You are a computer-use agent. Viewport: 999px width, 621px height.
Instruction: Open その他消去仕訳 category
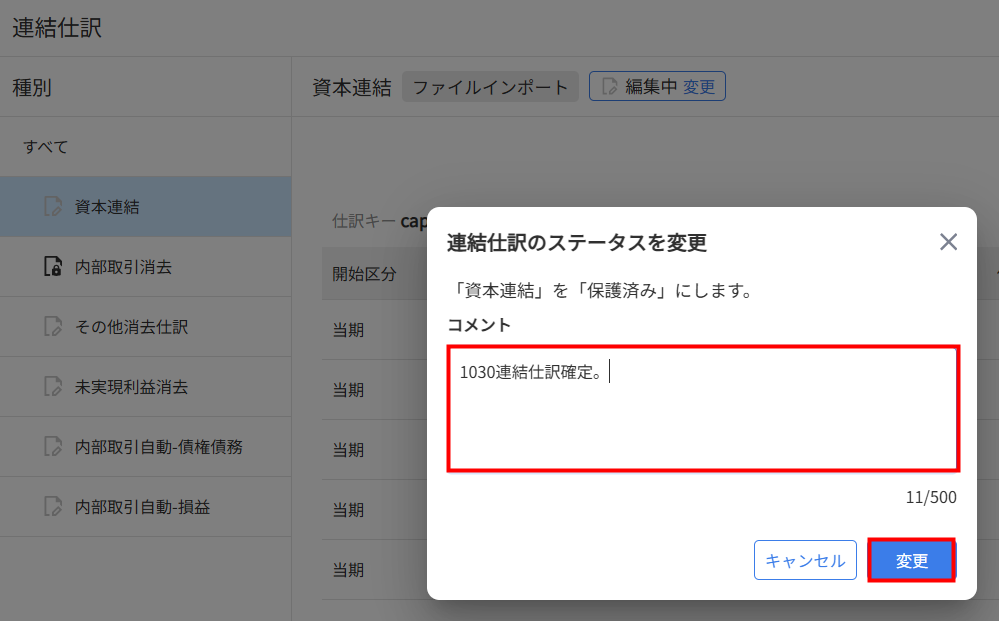(x=131, y=327)
